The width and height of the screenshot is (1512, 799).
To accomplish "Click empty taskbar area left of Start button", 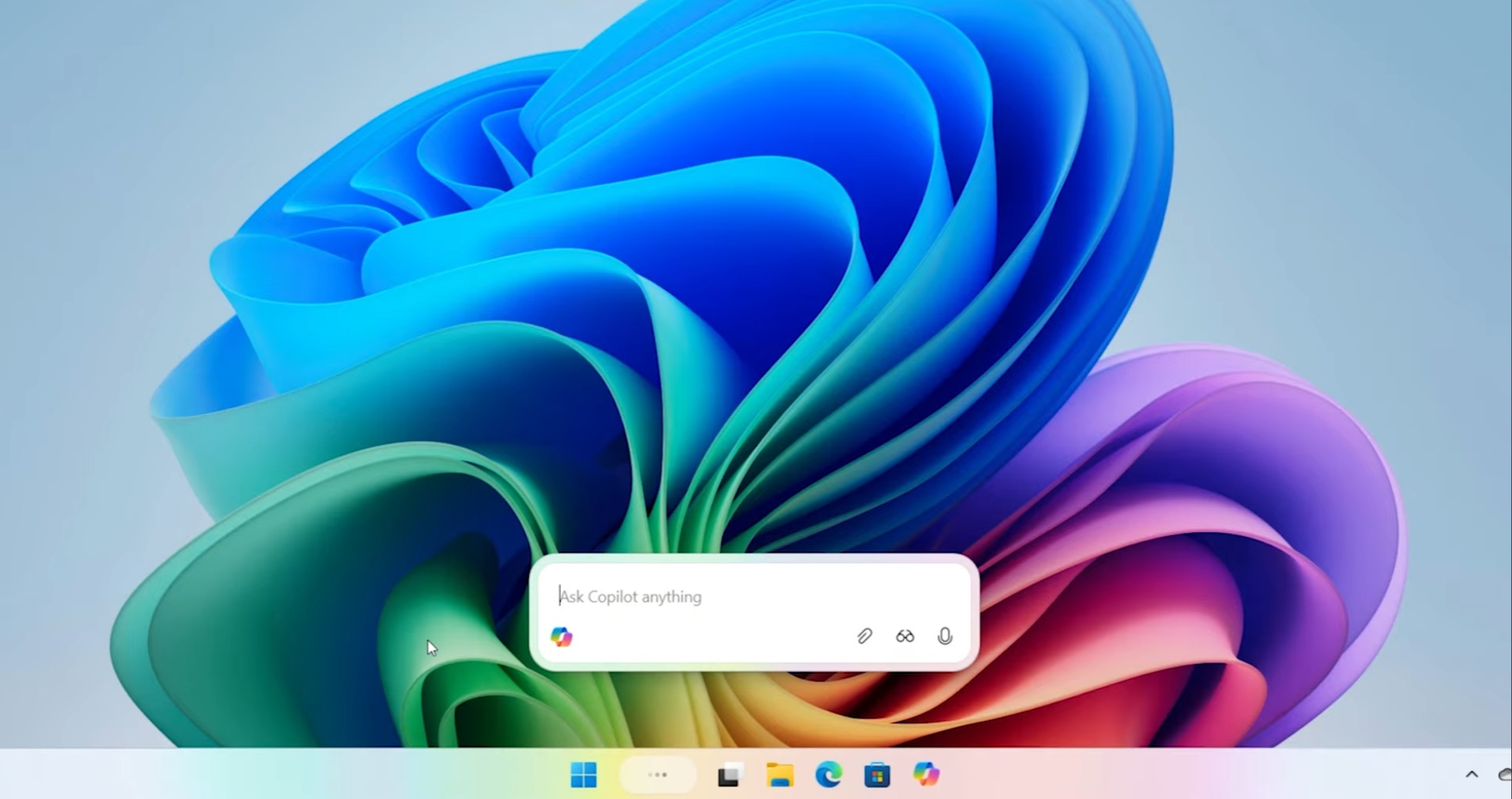I will 309,774.
